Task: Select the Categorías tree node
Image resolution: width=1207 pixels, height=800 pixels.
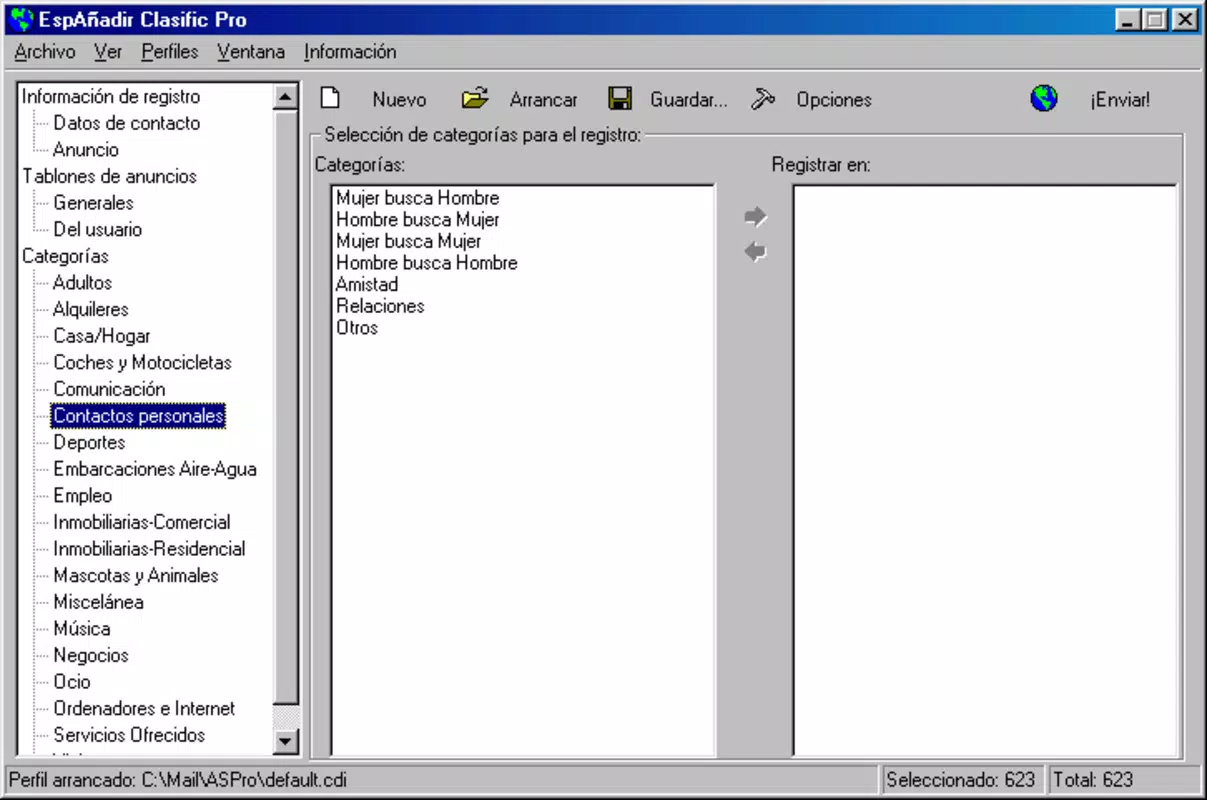Action: pyautogui.click(x=66, y=256)
